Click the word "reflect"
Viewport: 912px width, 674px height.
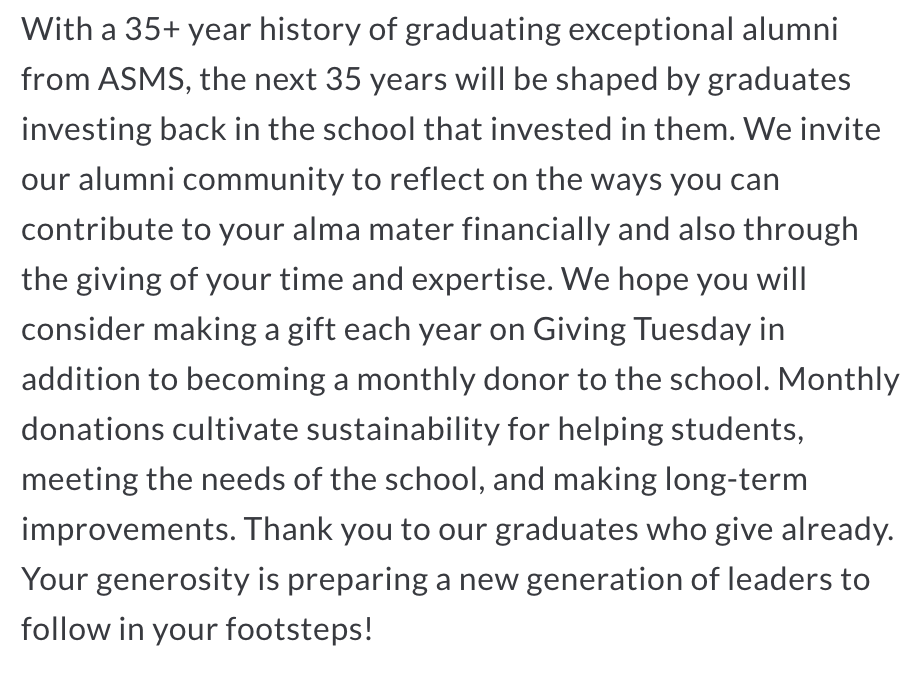(x=436, y=179)
